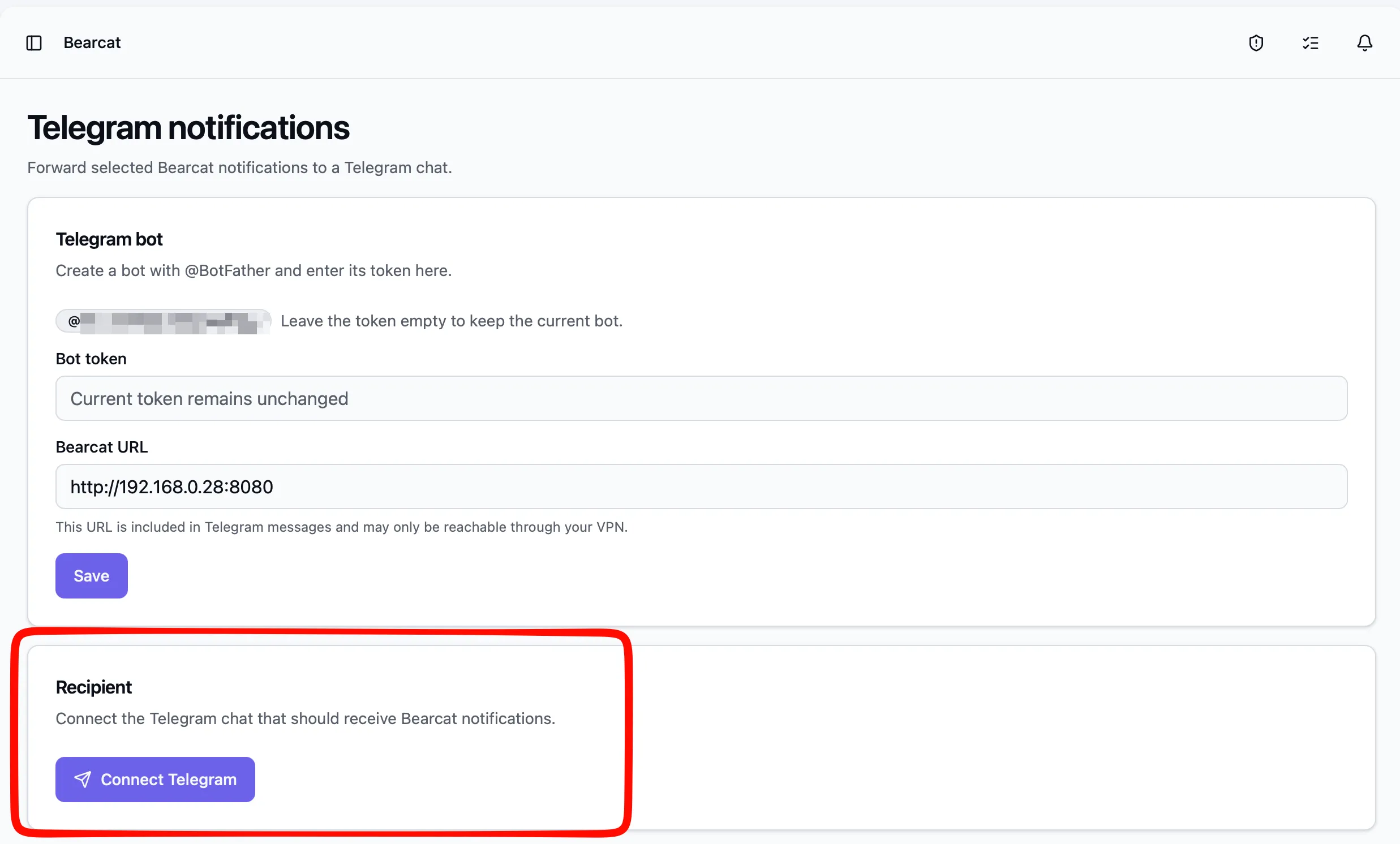The height and width of the screenshot is (844, 1400).
Task: Toggle the sidebar panel icon
Action: (34, 42)
